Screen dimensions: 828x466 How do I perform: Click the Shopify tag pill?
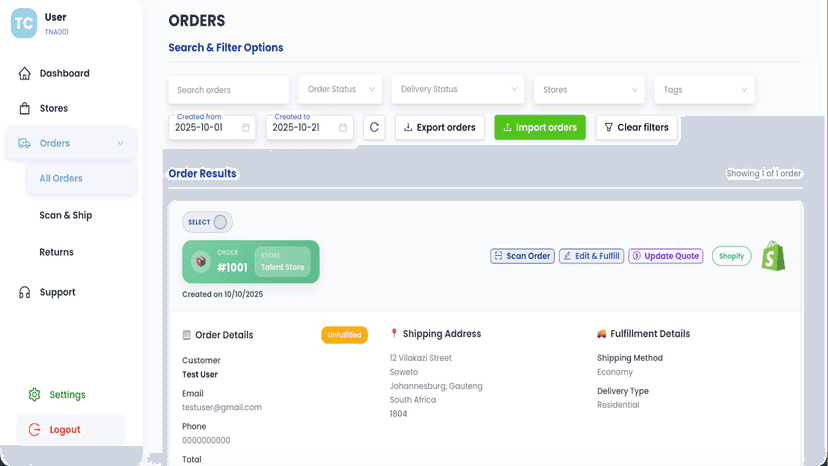point(731,256)
